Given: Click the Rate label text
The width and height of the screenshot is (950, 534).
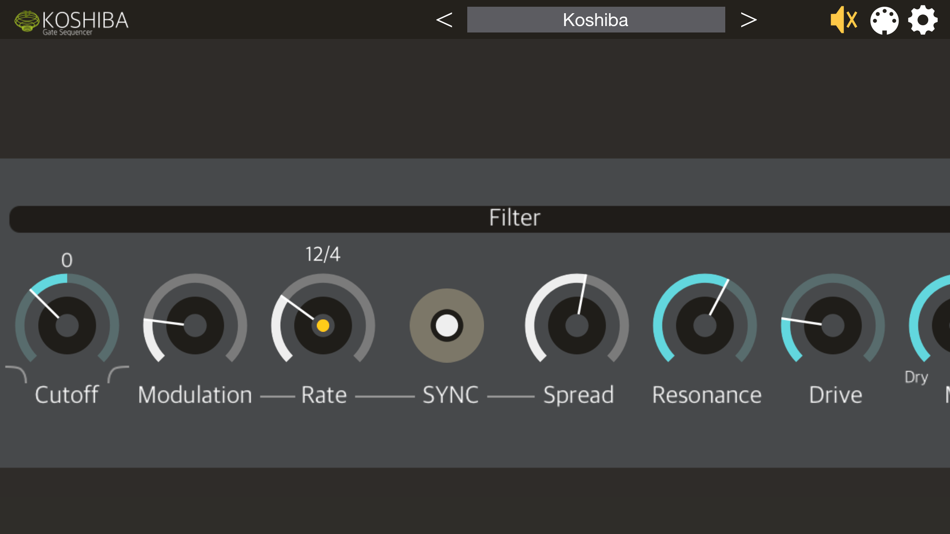Looking at the screenshot, I should click(x=324, y=395).
